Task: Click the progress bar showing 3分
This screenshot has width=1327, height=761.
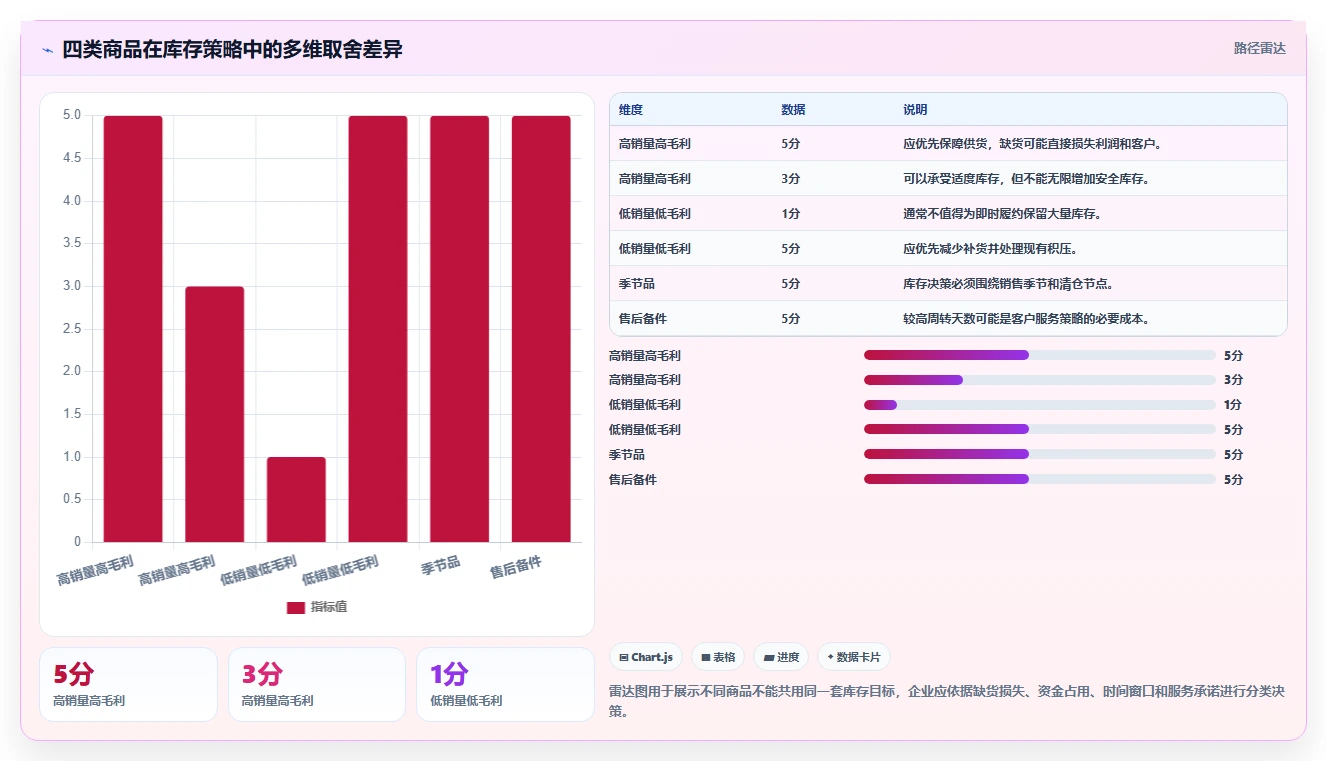Action: tap(1040, 380)
